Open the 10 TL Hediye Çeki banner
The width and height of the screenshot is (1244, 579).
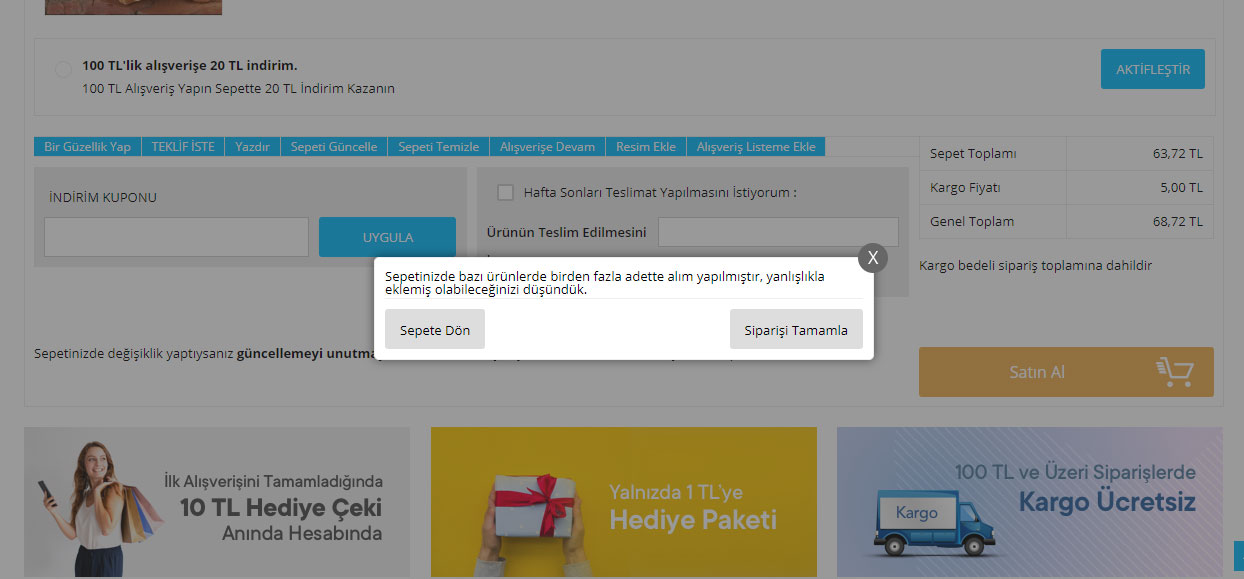(217, 502)
